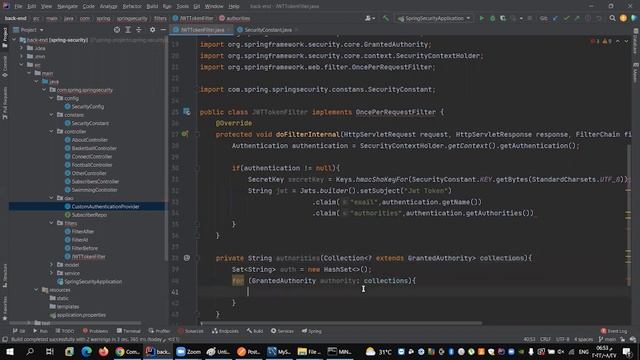Image resolution: width=640 pixels, height=360 pixels.
Task: Collapse the resources folder node
Action: pyautogui.click(x=37, y=290)
